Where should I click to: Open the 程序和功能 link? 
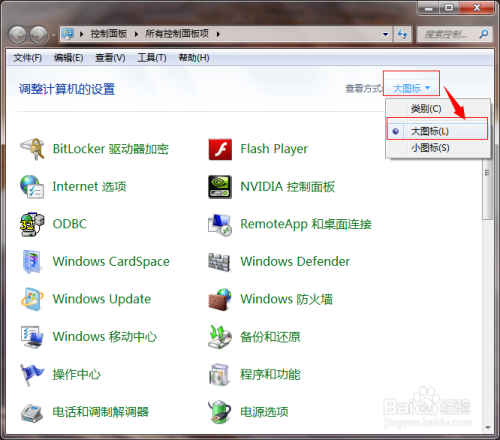(x=270, y=375)
